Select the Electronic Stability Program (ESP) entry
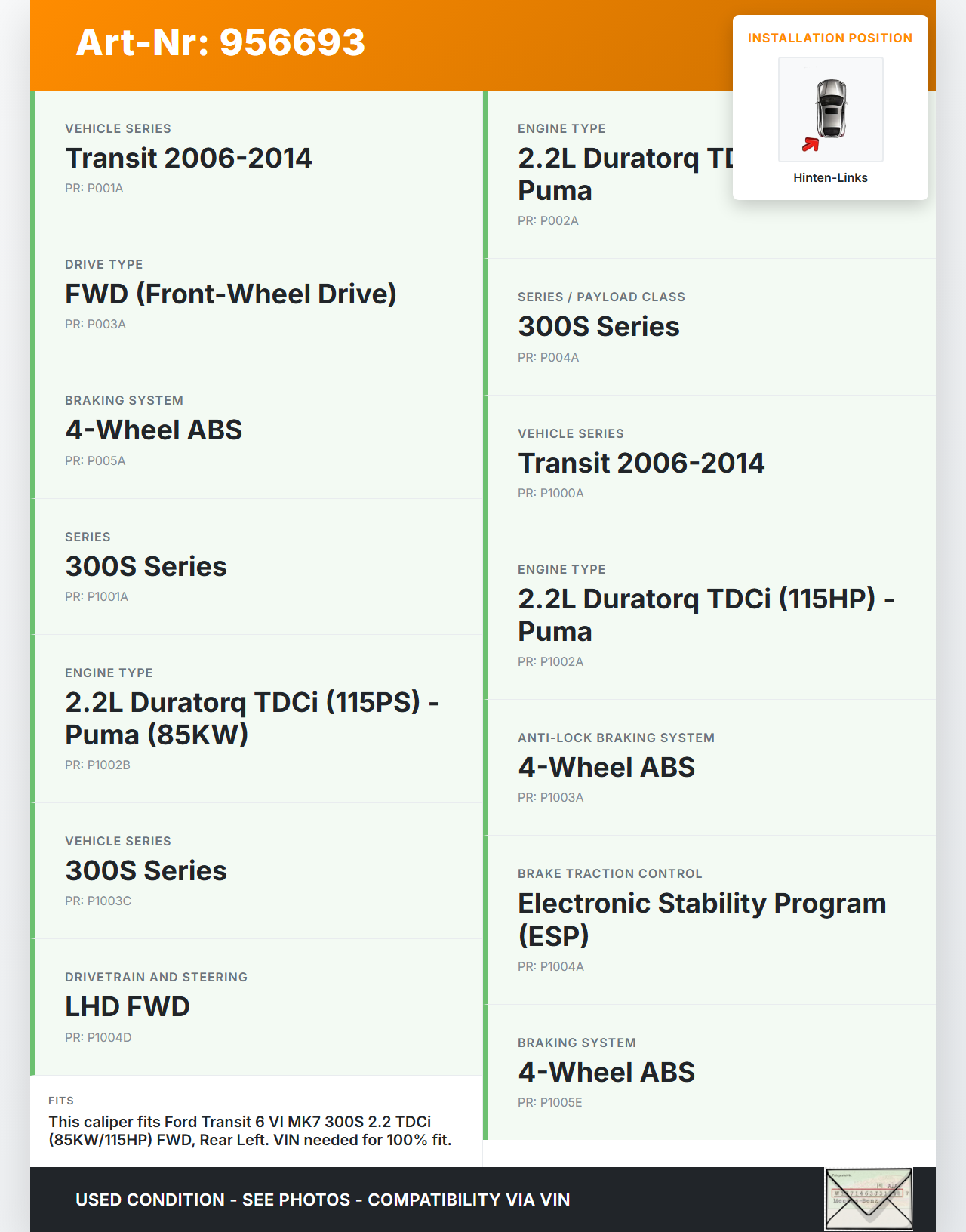Viewport: 966px width, 1232px height. click(x=702, y=919)
